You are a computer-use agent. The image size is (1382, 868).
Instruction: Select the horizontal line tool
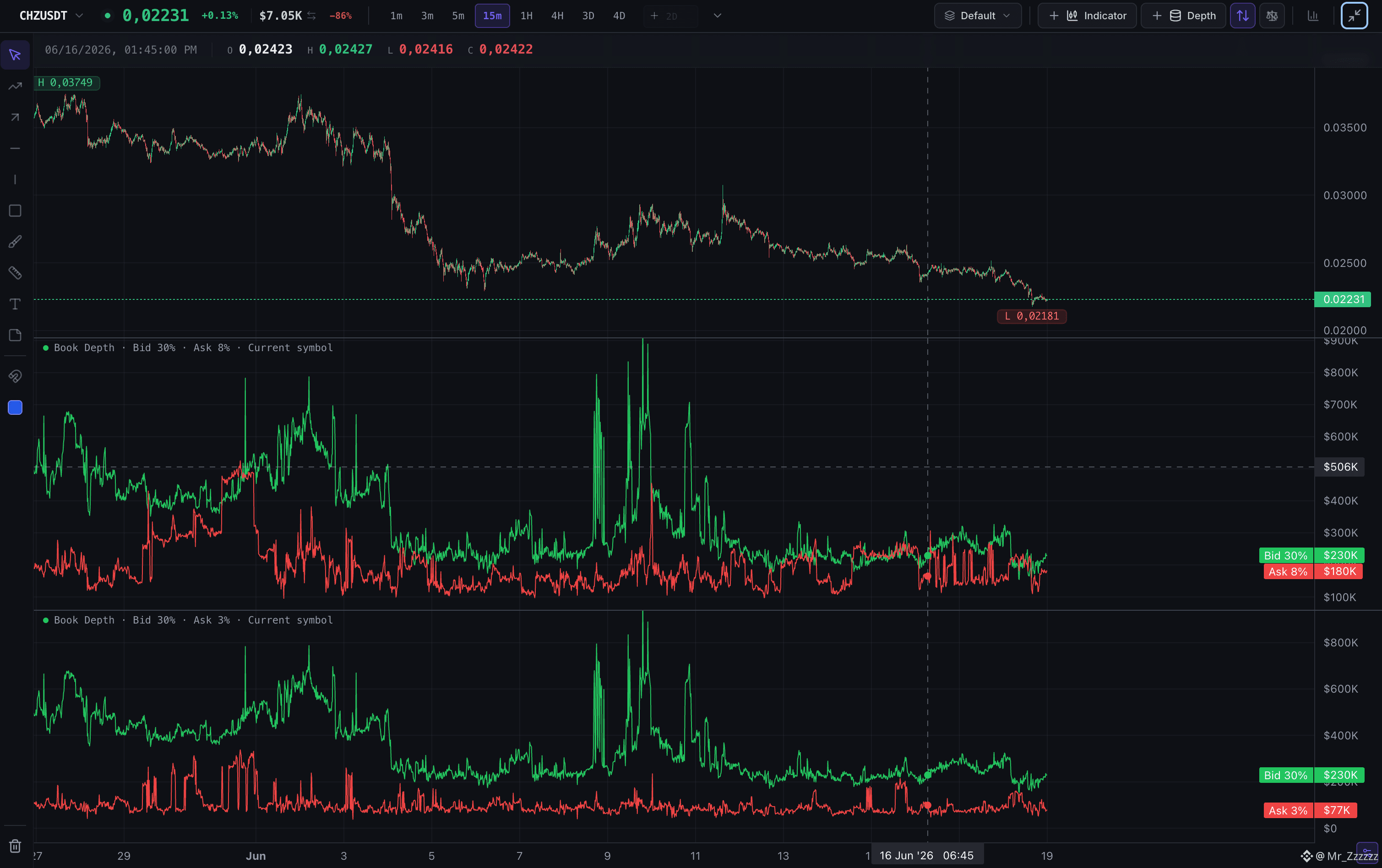click(15, 149)
